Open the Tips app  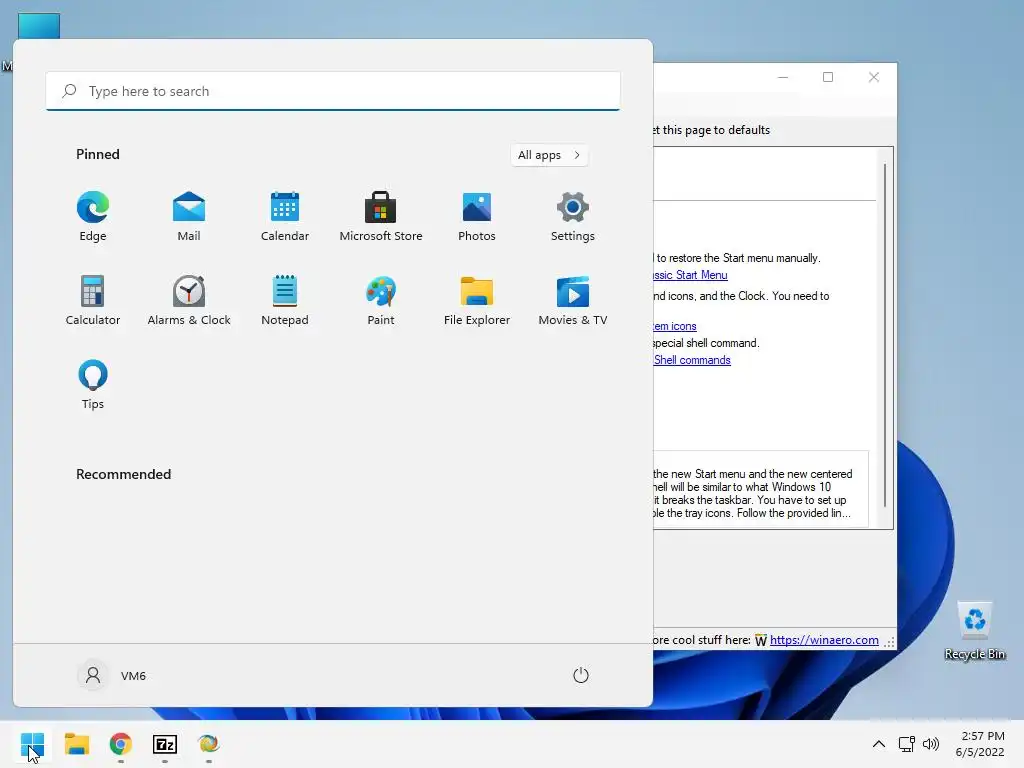point(93,384)
